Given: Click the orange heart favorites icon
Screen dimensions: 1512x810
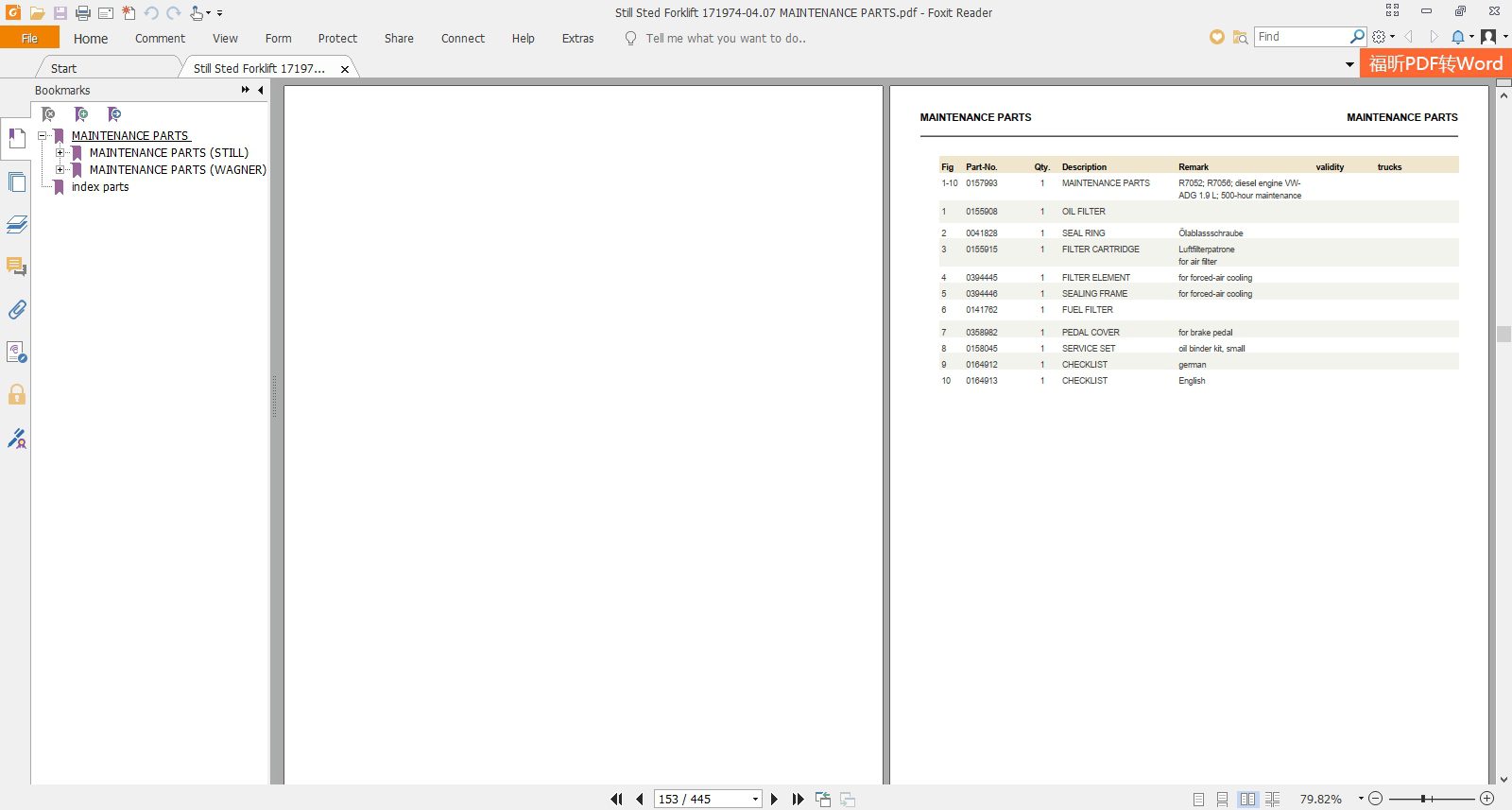Looking at the screenshot, I should 1217,37.
